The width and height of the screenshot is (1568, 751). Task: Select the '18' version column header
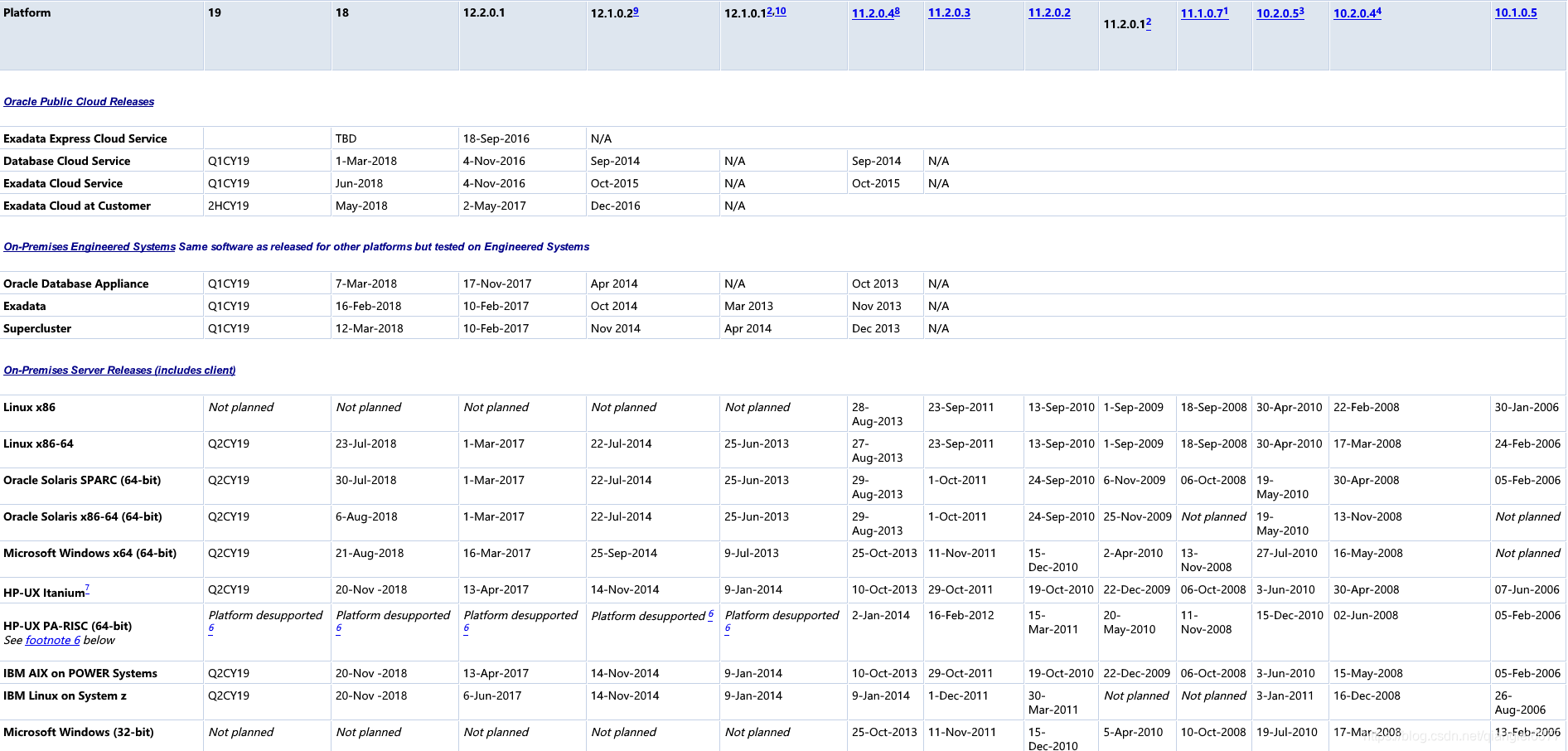[x=342, y=13]
